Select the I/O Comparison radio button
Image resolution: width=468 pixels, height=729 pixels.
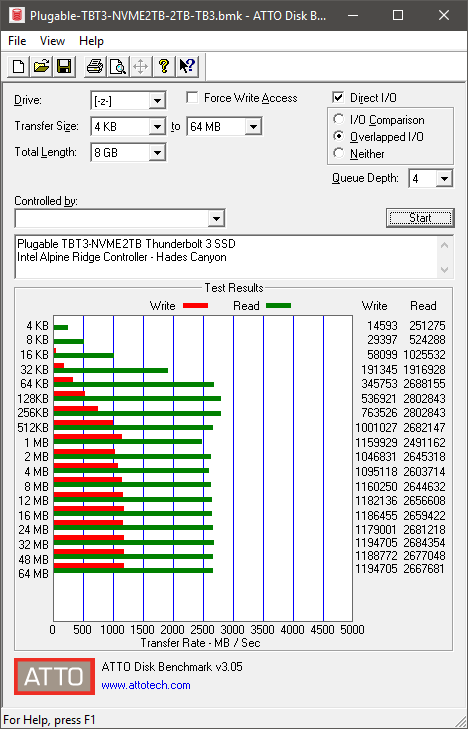click(338, 119)
